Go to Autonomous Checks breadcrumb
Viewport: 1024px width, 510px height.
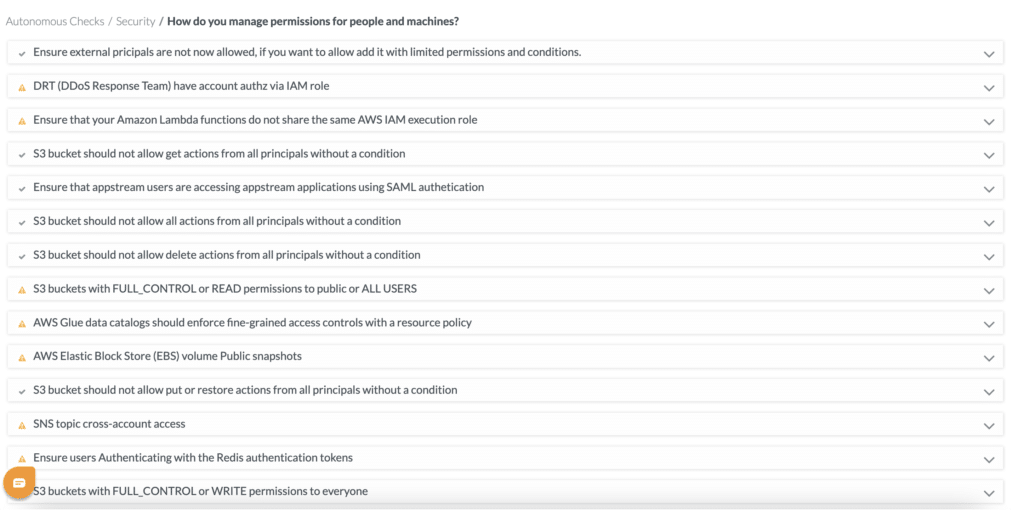point(55,21)
